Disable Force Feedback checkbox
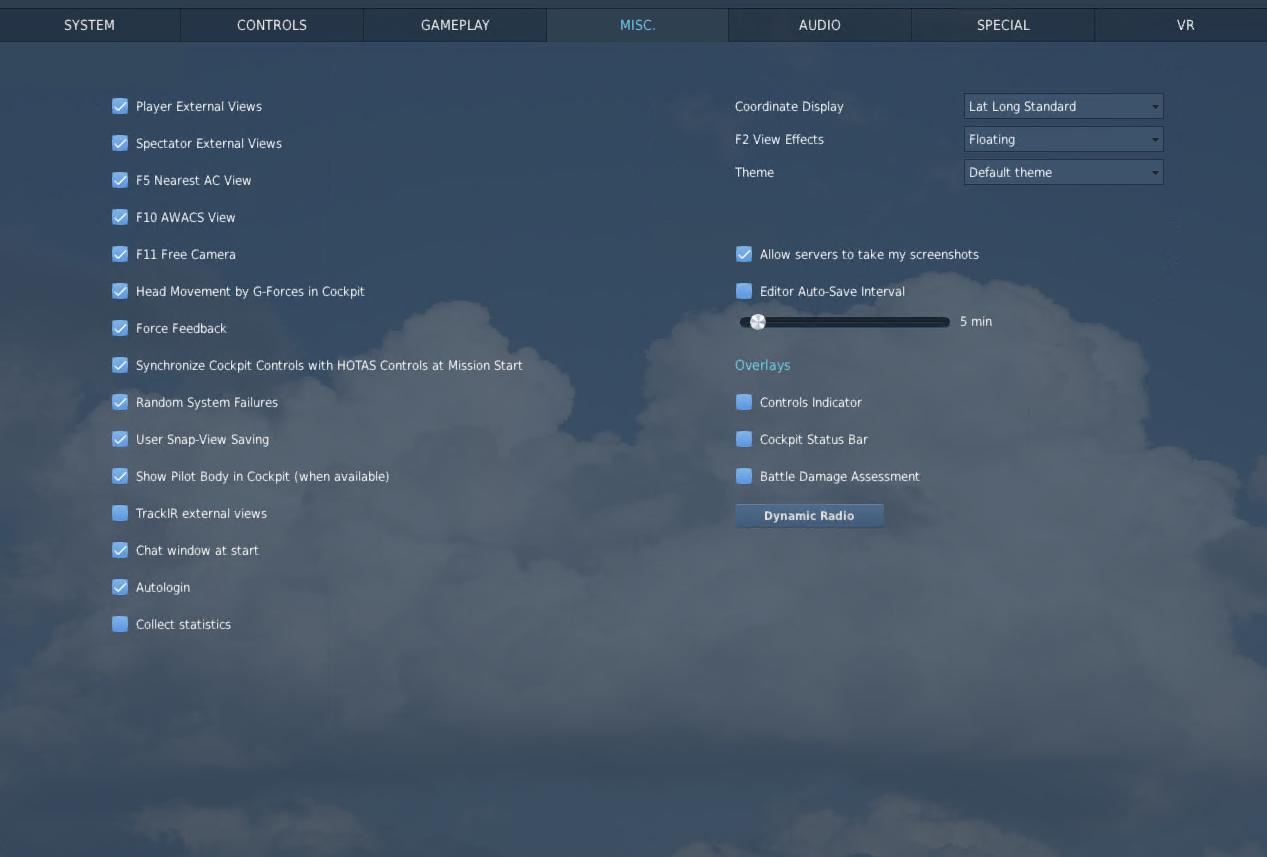This screenshot has width=1267, height=857. tap(120, 328)
